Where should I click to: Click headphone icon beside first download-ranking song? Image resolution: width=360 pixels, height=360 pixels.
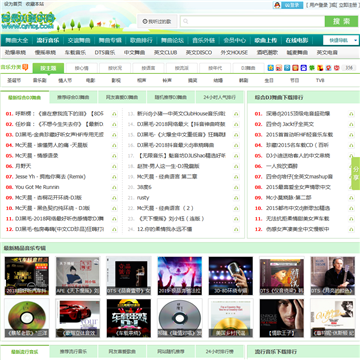click(x=351, y=114)
